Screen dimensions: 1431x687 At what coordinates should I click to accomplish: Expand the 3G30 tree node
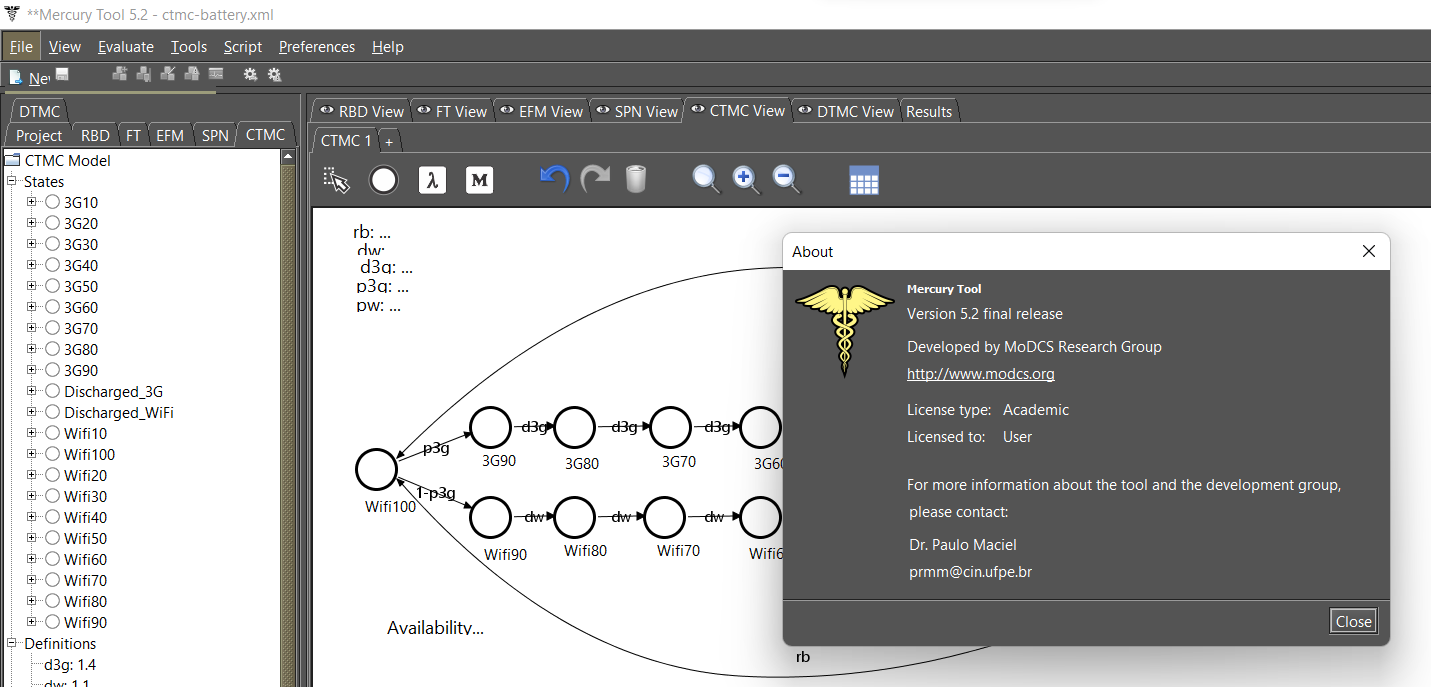pos(32,244)
